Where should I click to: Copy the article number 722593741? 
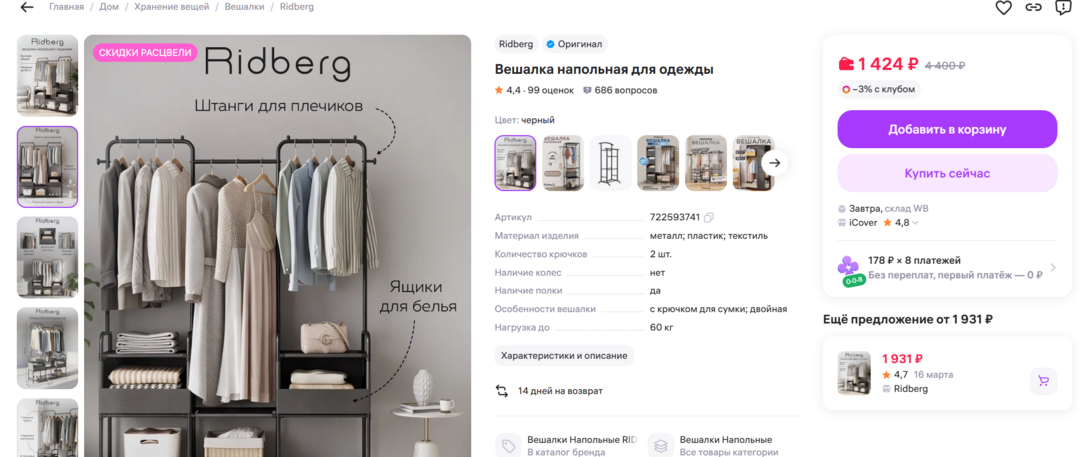(x=709, y=217)
